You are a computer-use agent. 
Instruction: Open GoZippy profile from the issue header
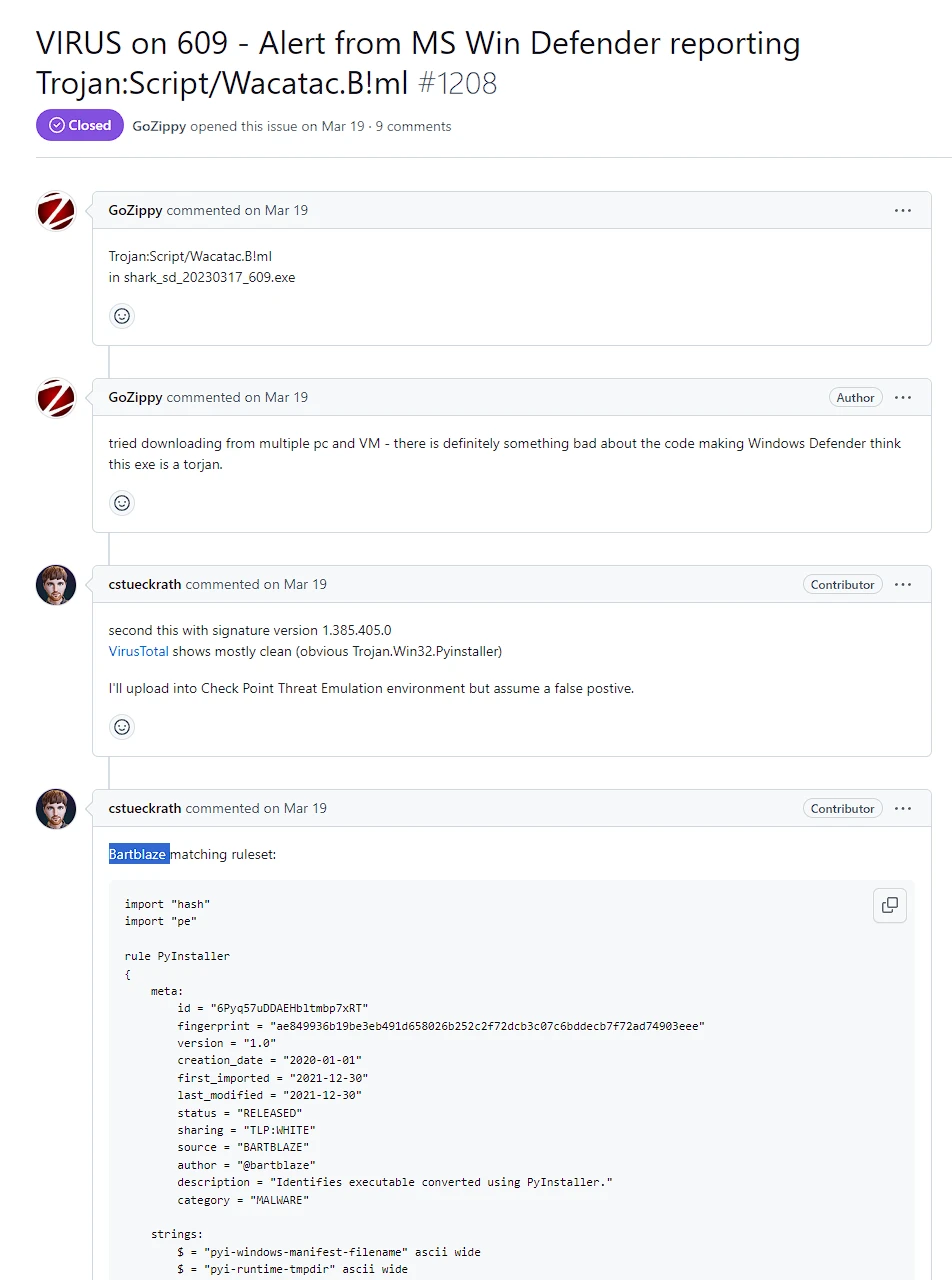point(159,126)
